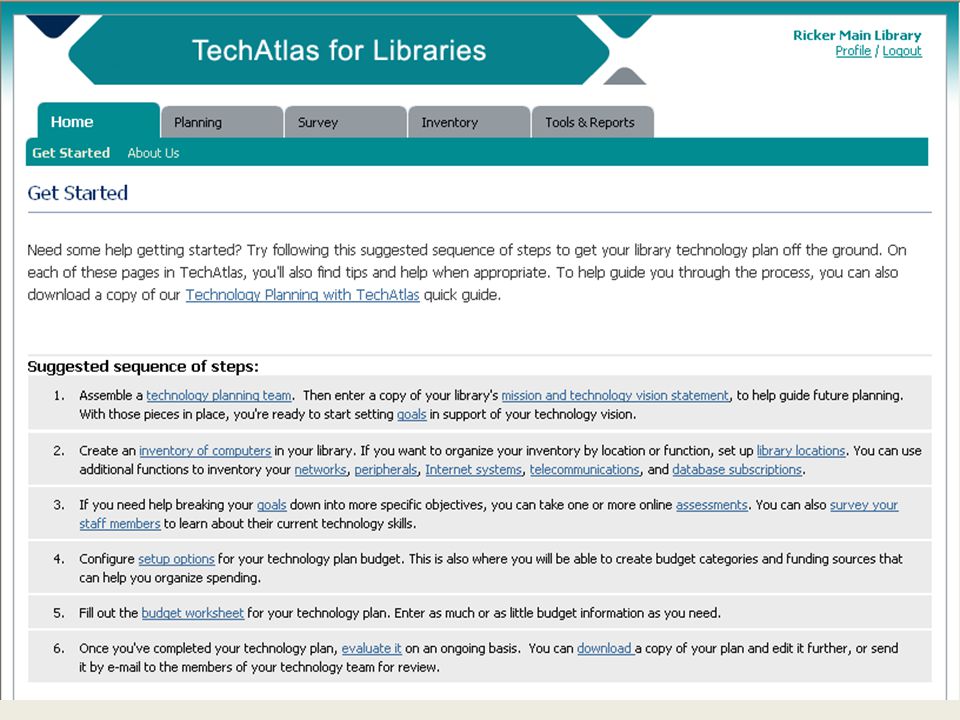This screenshot has height=720, width=960.
Task: Open the About Us sub-menu item
Action: [x=153, y=153]
